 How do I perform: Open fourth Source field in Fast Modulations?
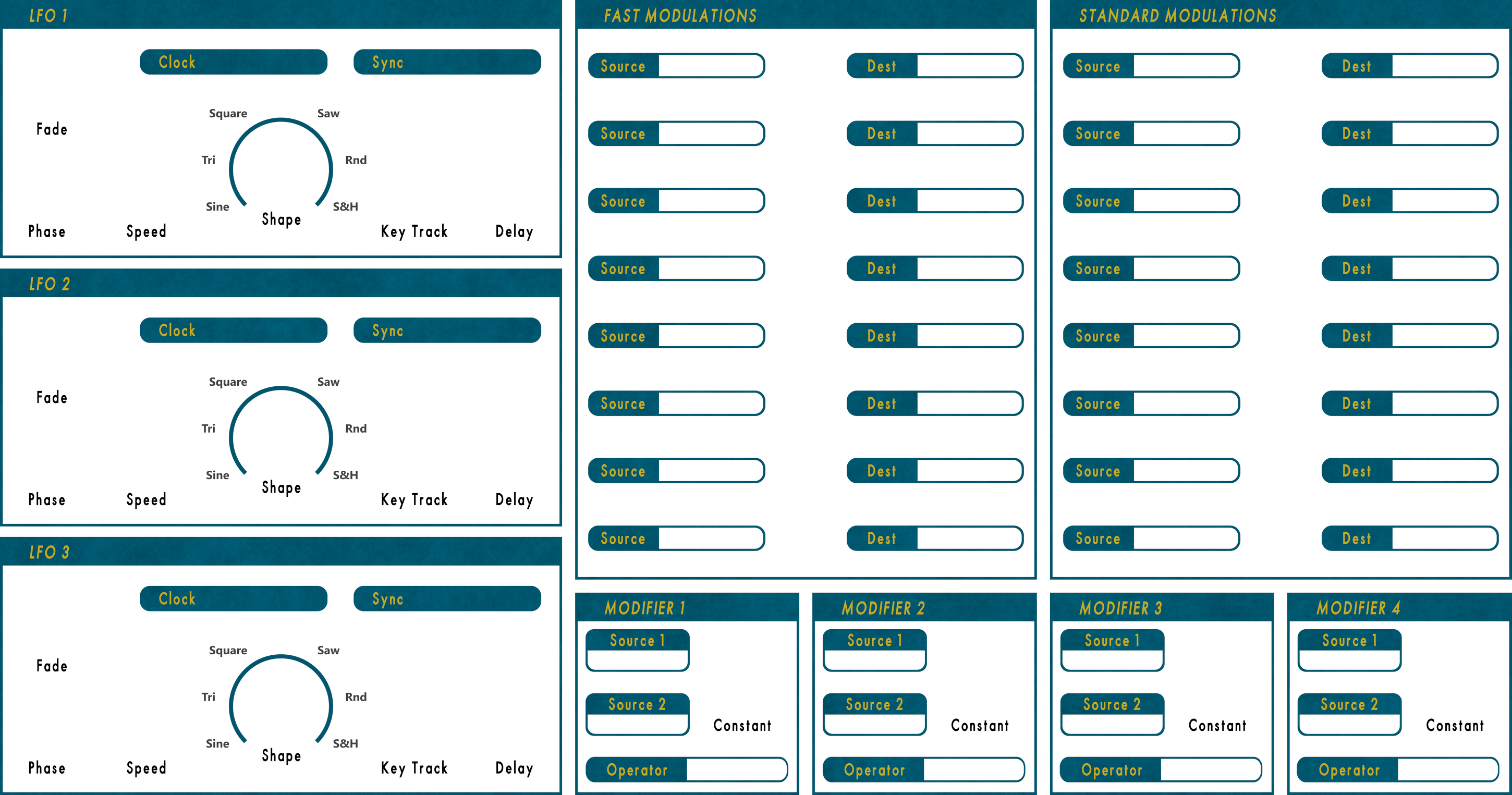(x=676, y=268)
